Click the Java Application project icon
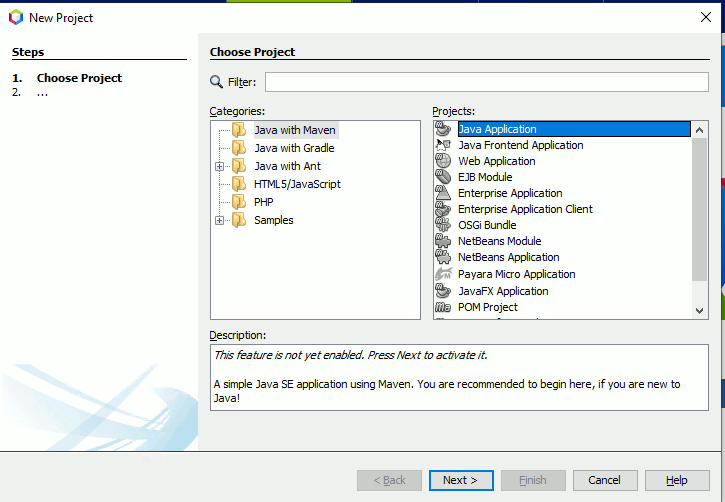Image resolution: width=725 pixels, height=502 pixels. point(443,129)
